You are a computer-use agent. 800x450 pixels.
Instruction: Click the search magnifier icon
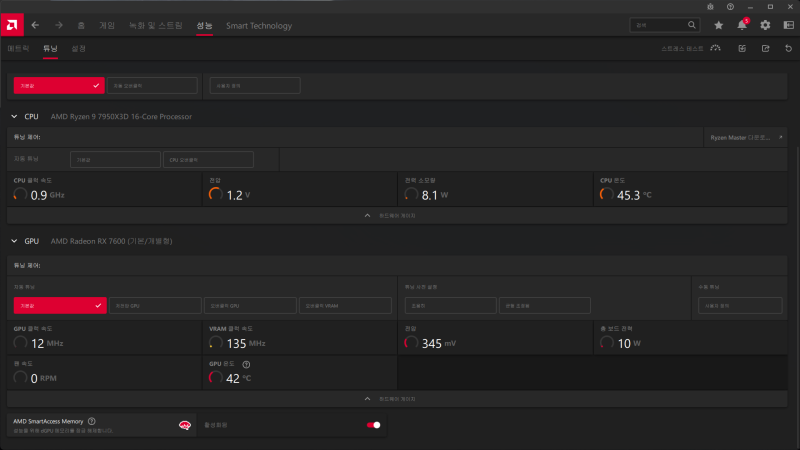point(691,25)
